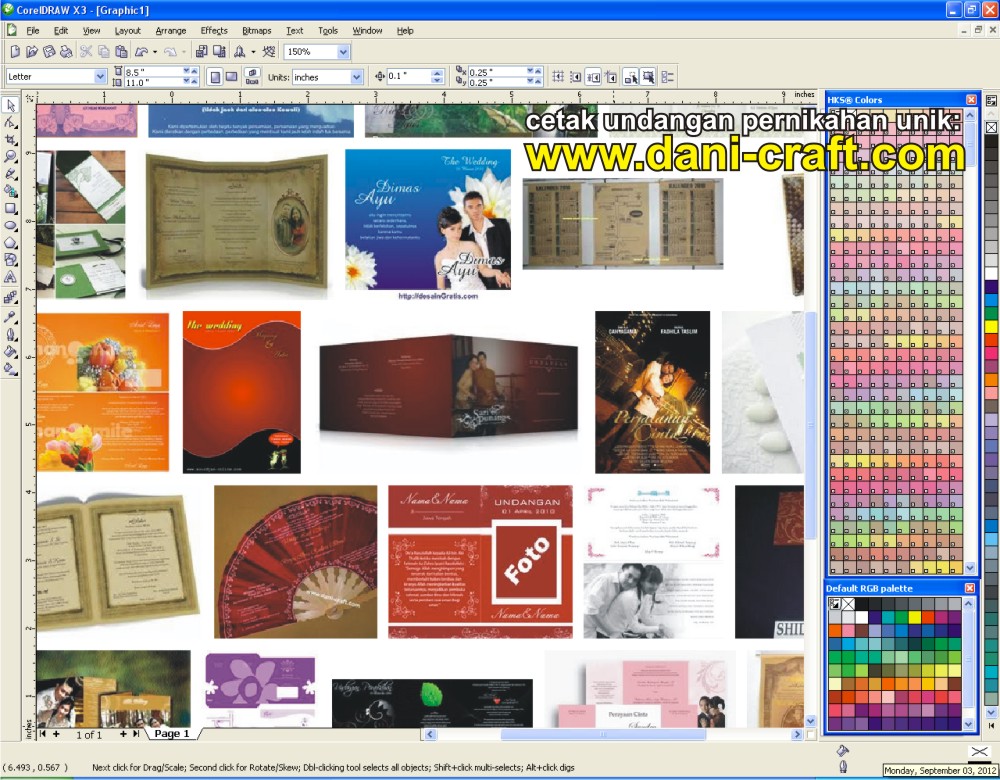The width and height of the screenshot is (1000, 780).
Task: Pick the white swatch in right color strip
Action: tap(991, 274)
